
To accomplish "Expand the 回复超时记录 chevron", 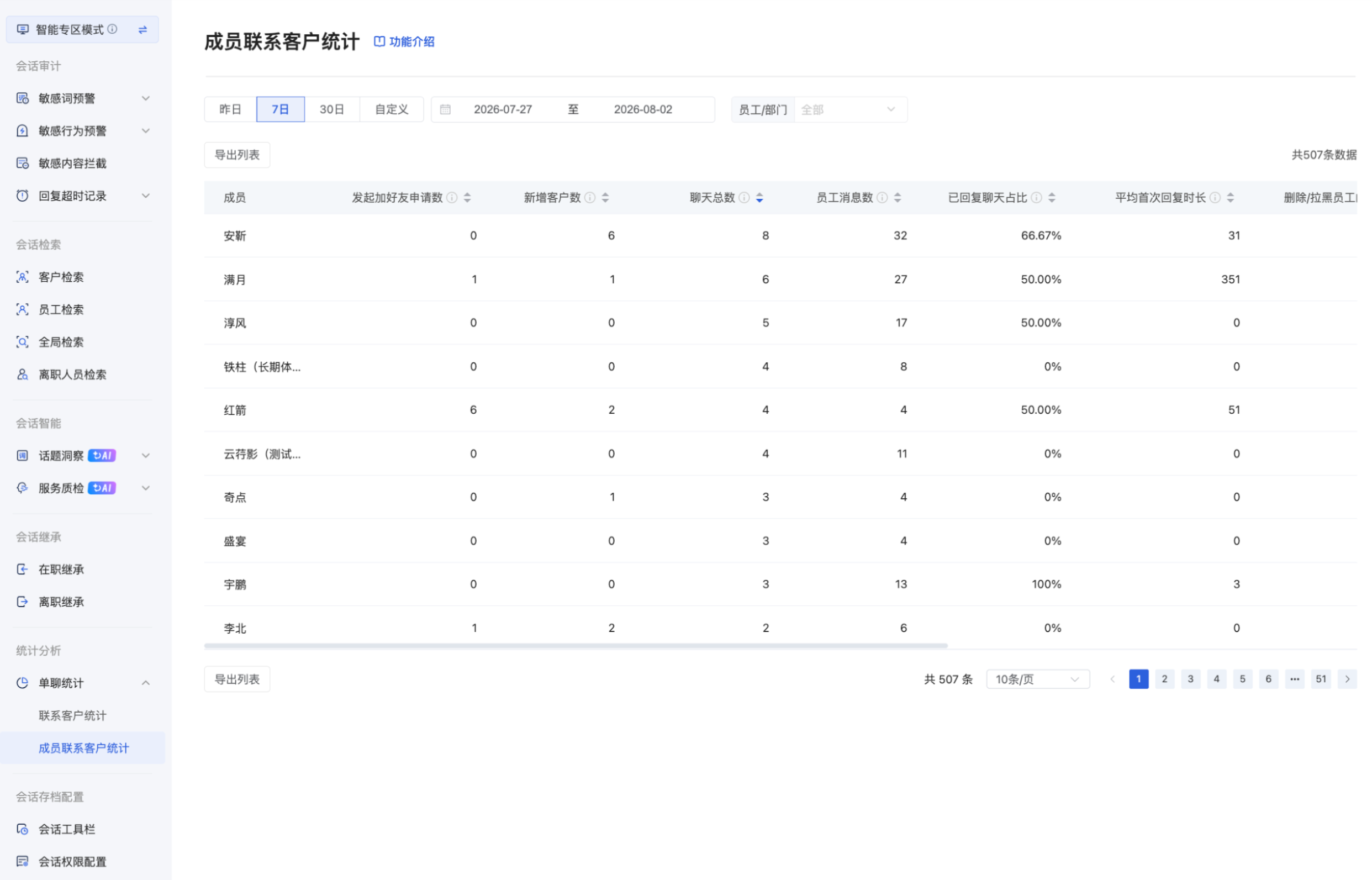I will pos(146,196).
